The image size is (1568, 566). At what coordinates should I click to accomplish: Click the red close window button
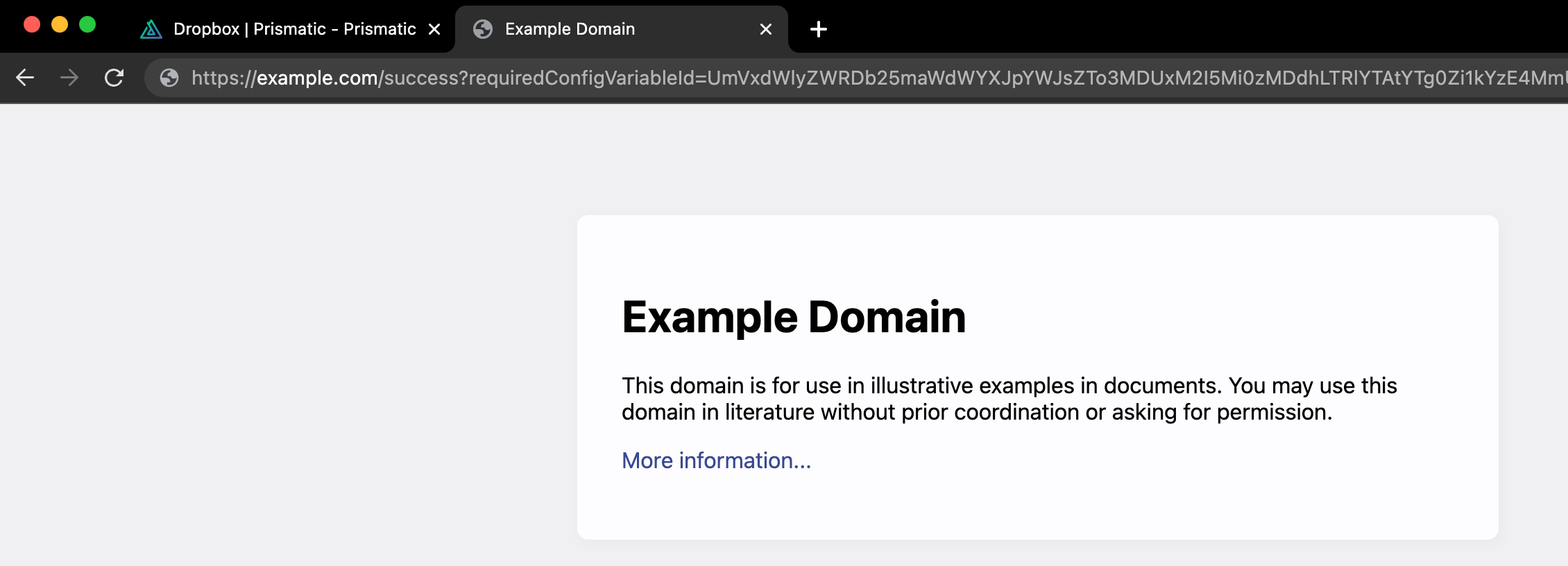point(32,25)
